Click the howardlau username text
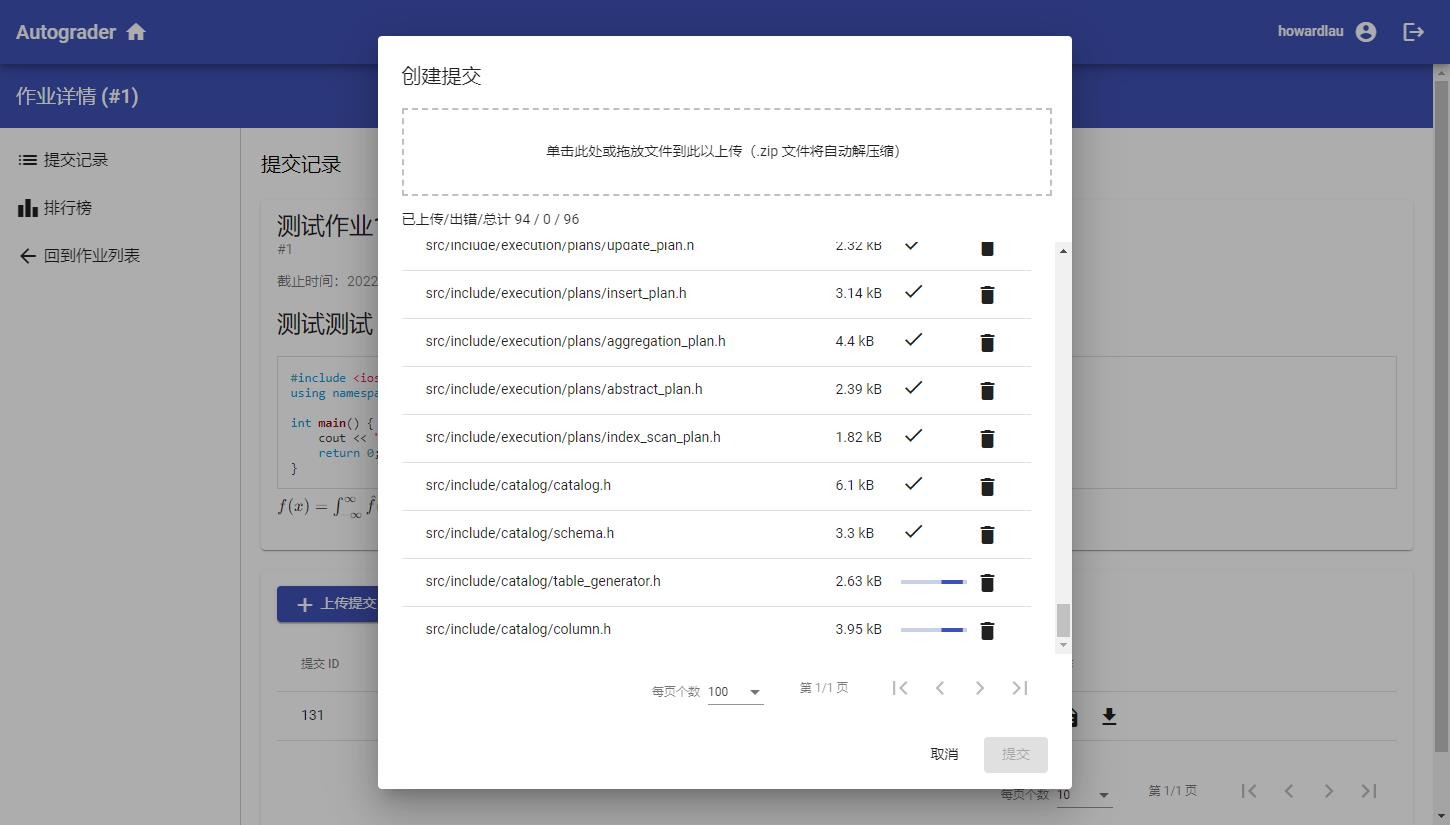1450x825 pixels. (1310, 31)
